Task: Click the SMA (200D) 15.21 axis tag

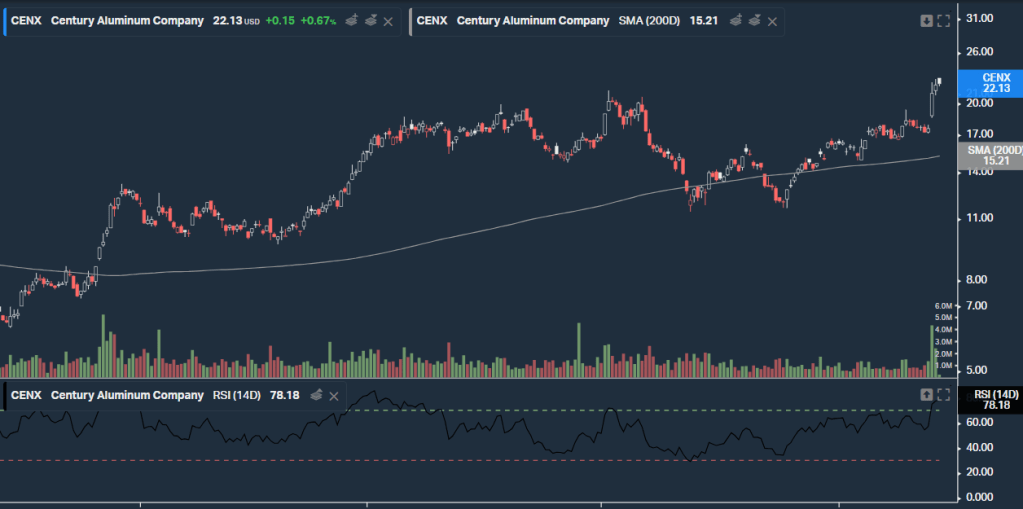Action: click(x=989, y=155)
